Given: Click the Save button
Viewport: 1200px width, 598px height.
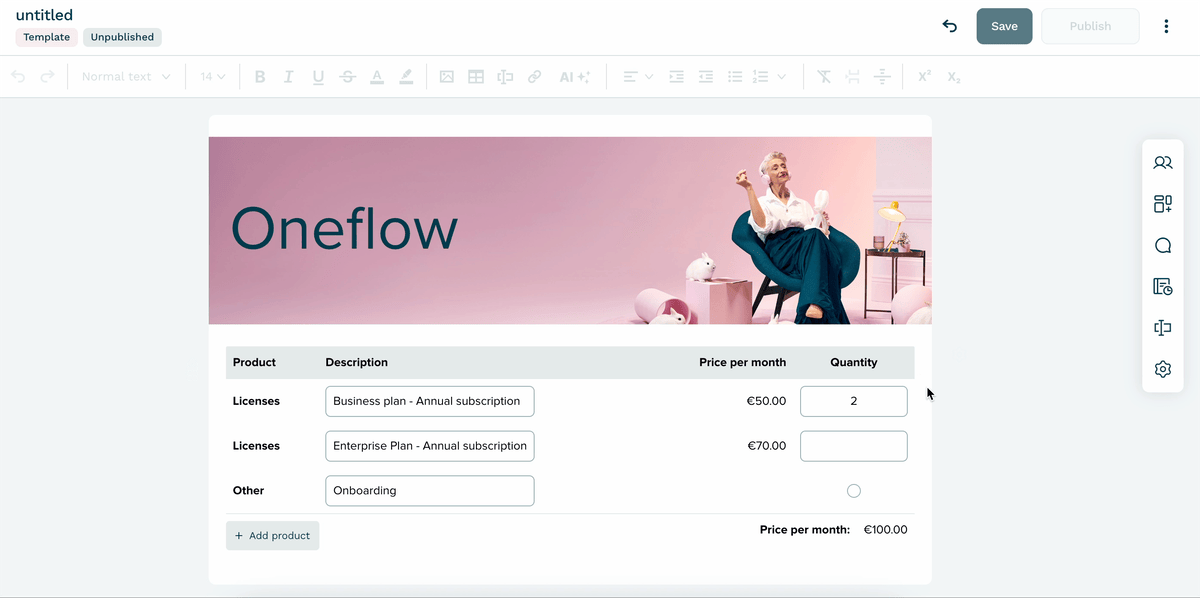Looking at the screenshot, I should point(1004,26).
